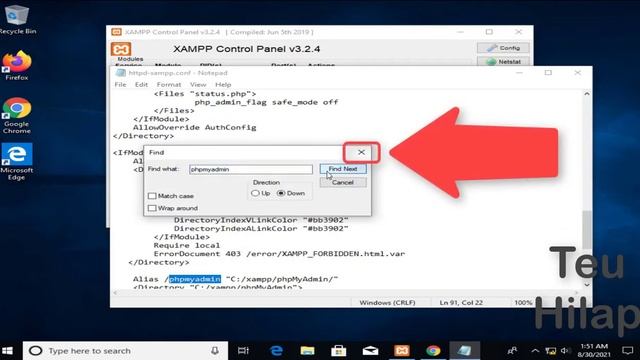Open the Windows Start menu
Screen dimensions: 640x360
[x=7, y=351]
